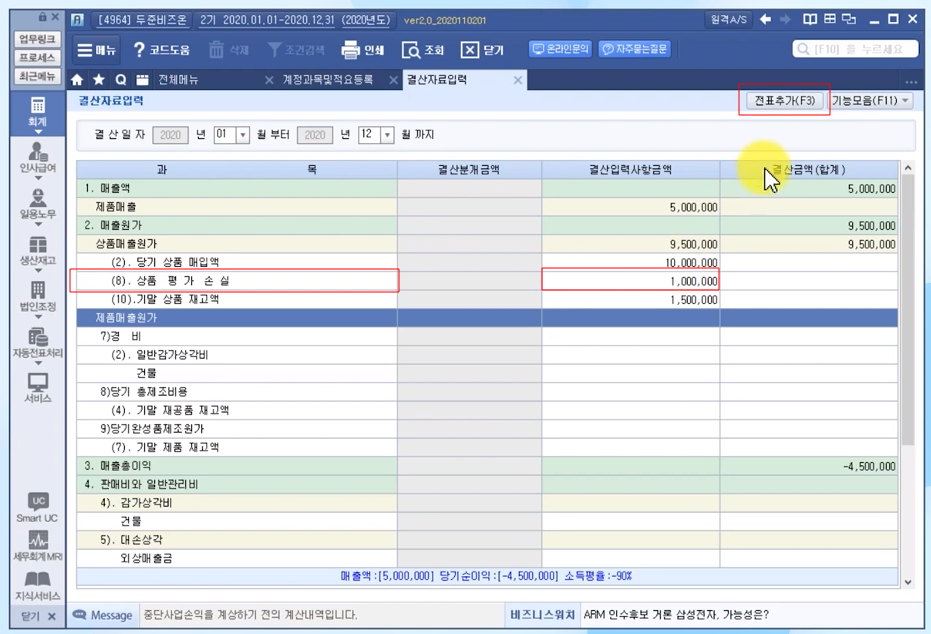Open the 회계 accounting module in the sidebar
Screen dimensions: 931x634
coord(37,111)
